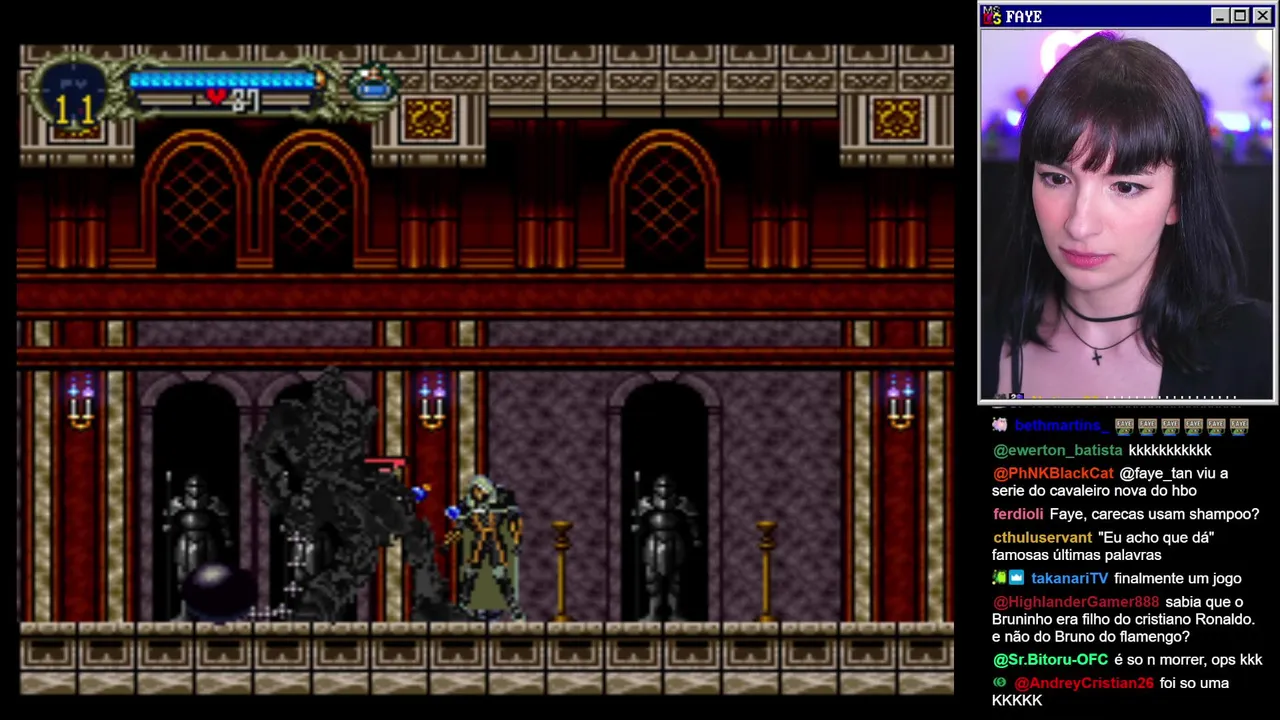Click the @PhNKBlackCat username
Image resolution: width=1280 pixels, height=720 pixels.
[1053, 473]
